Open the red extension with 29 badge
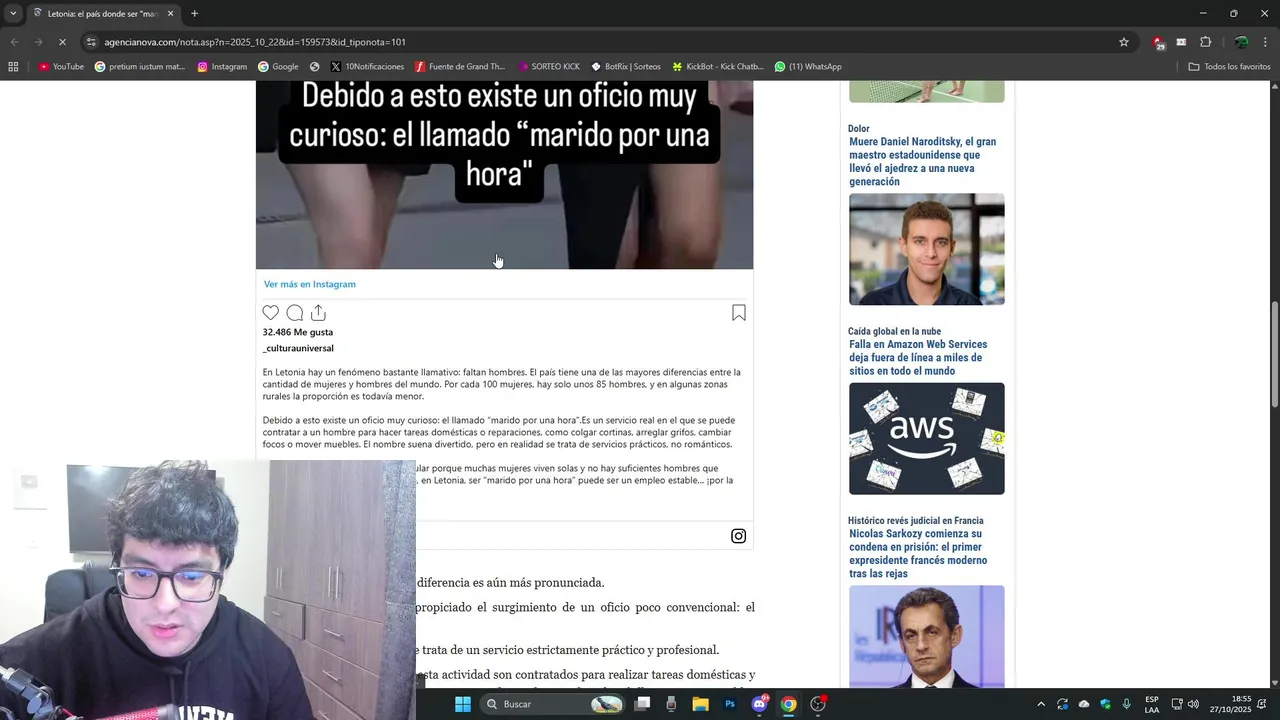The height and width of the screenshot is (720, 1280). pyautogui.click(x=1158, y=42)
